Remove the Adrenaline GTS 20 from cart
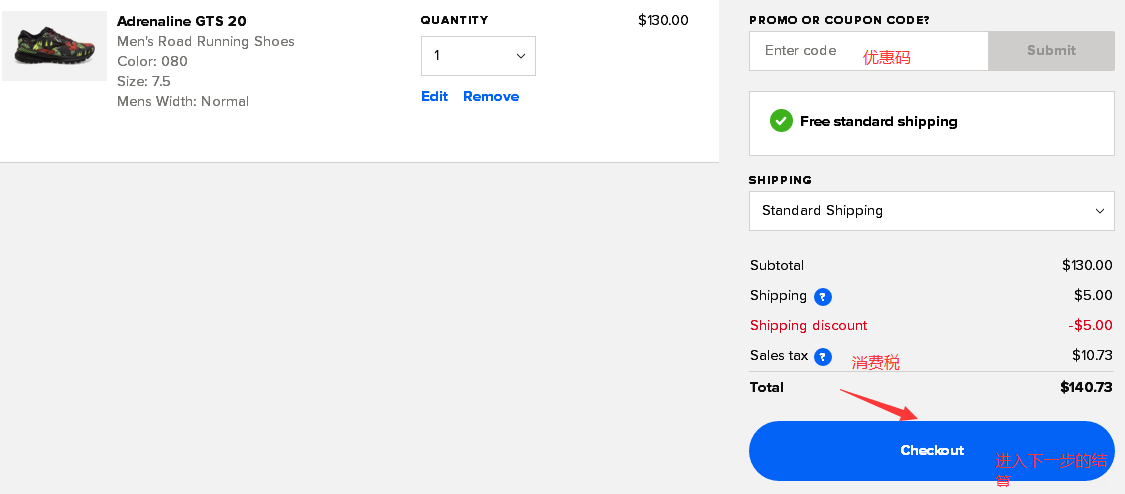This screenshot has height=494, width=1125. pos(491,96)
